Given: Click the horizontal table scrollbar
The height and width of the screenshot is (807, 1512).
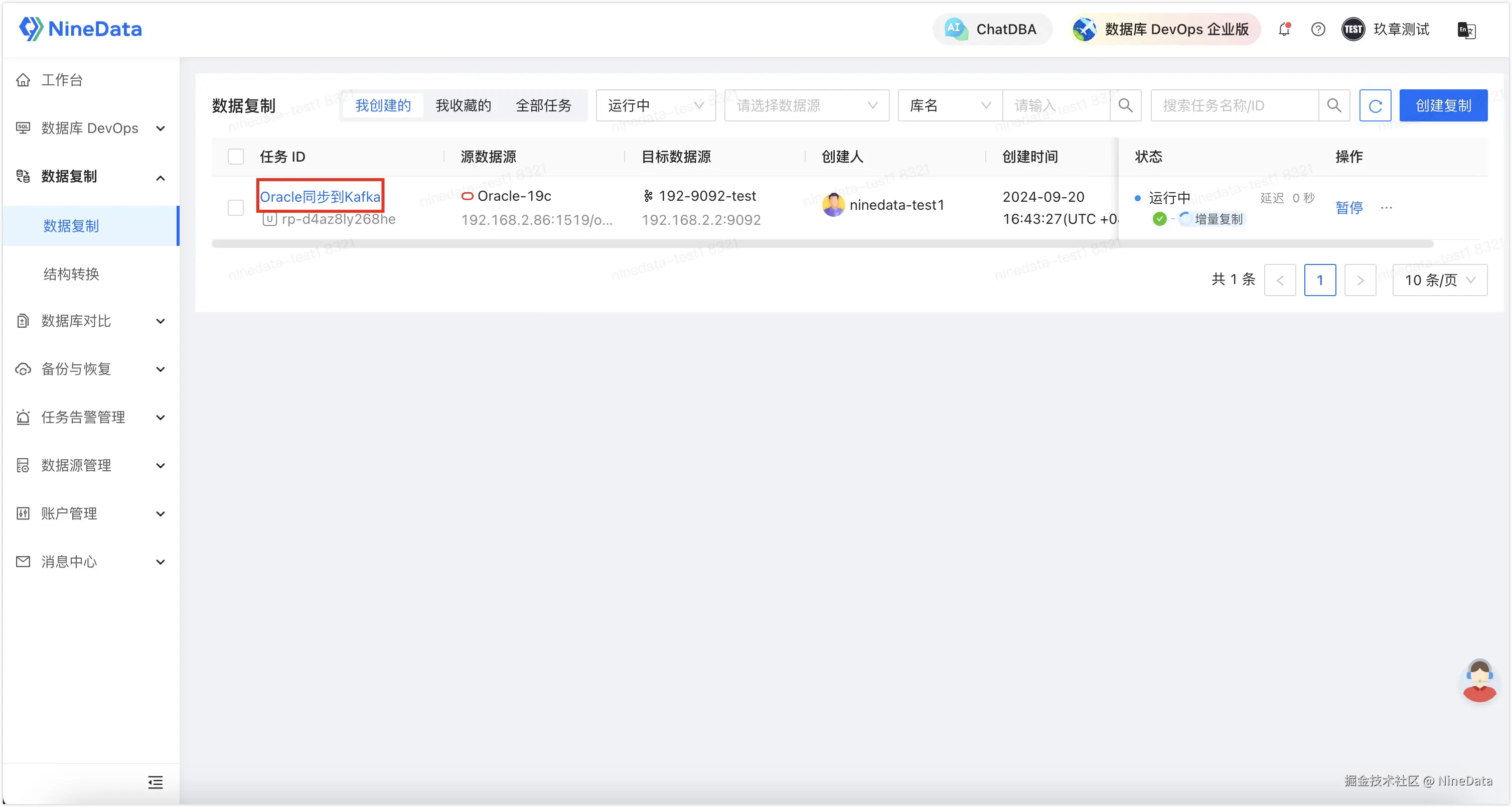Looking at the screenshot, I should click(822, 244).
